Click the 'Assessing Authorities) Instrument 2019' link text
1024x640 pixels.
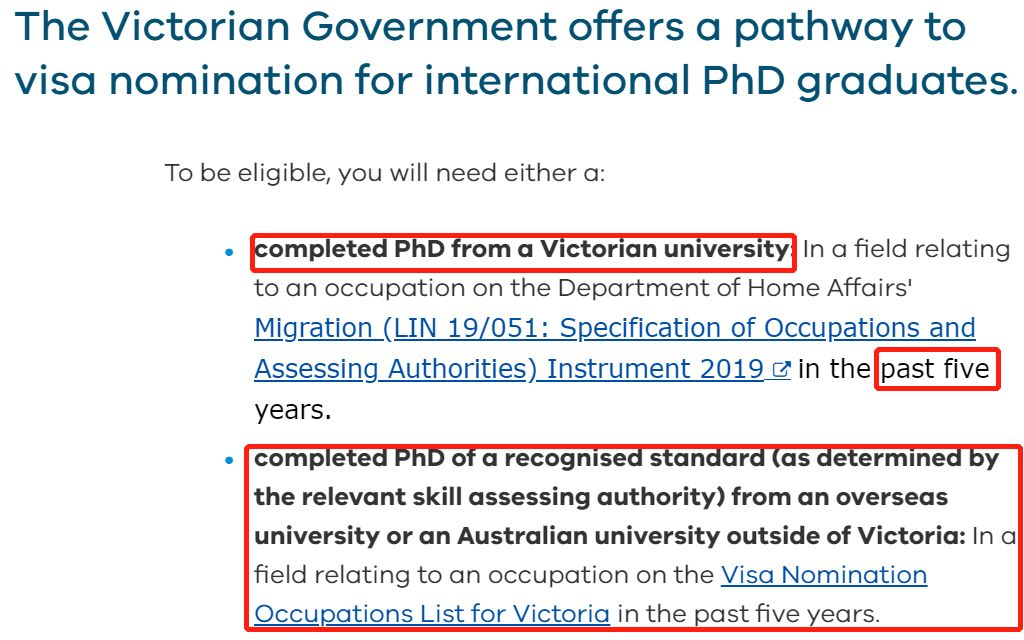[x=509, y=369]
